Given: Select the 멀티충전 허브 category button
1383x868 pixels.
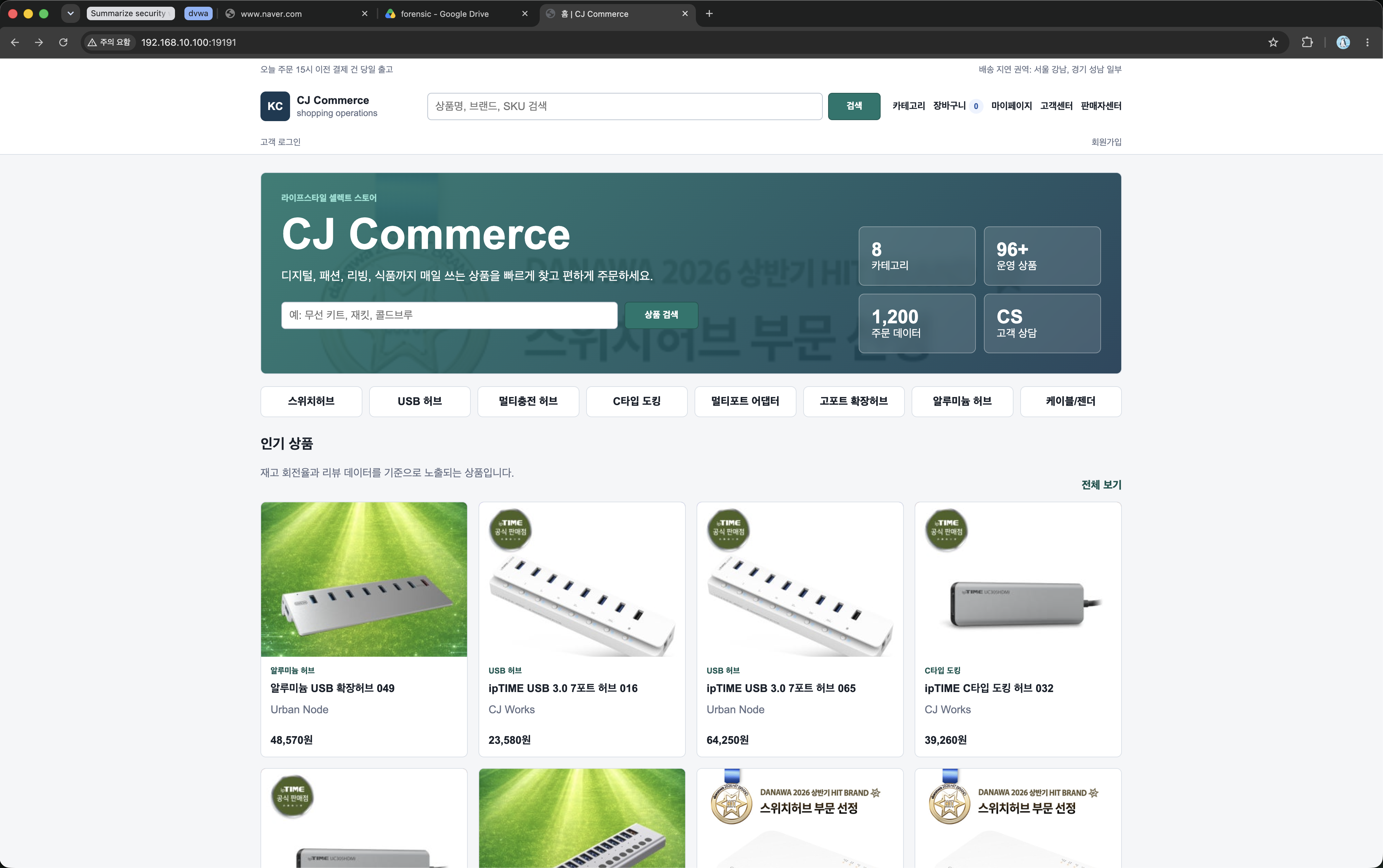Looking at the screenshot, I should [x=528, y=401].
